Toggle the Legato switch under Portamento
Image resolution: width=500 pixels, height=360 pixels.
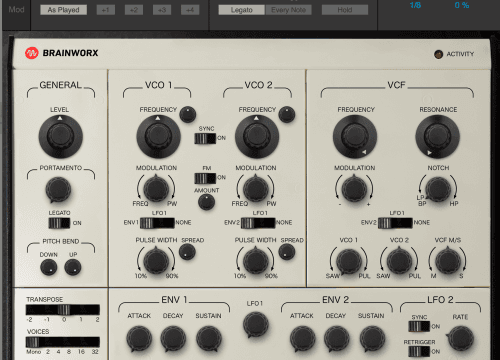tap(59, 223)
